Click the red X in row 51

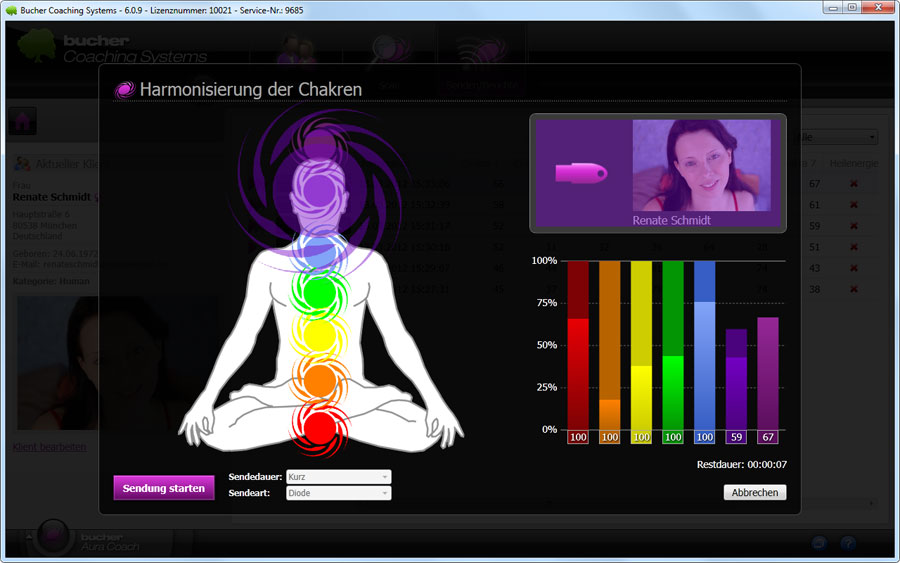(854, 247)
